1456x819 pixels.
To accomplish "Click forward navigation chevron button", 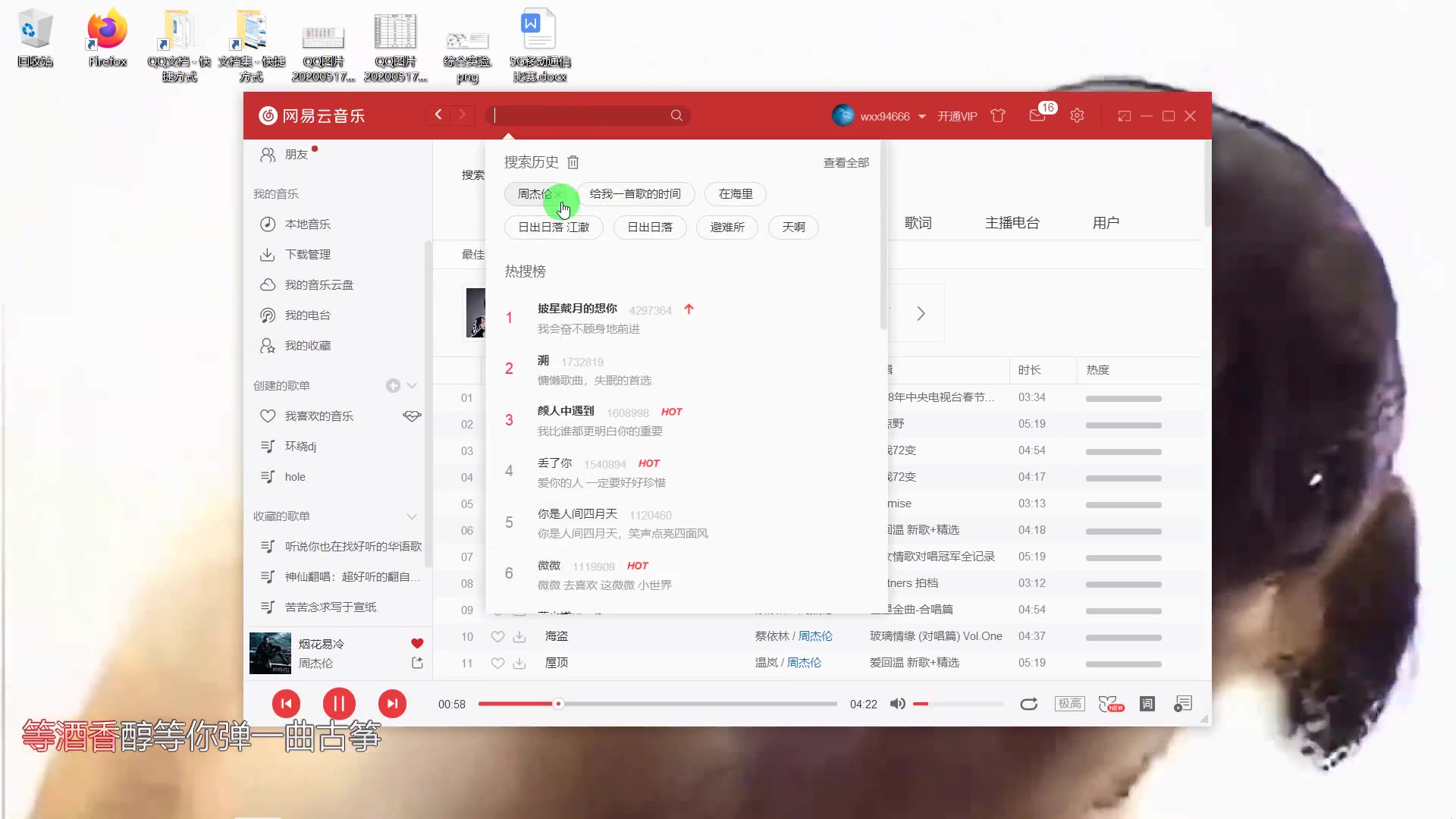I will click(x=462, y=115).
